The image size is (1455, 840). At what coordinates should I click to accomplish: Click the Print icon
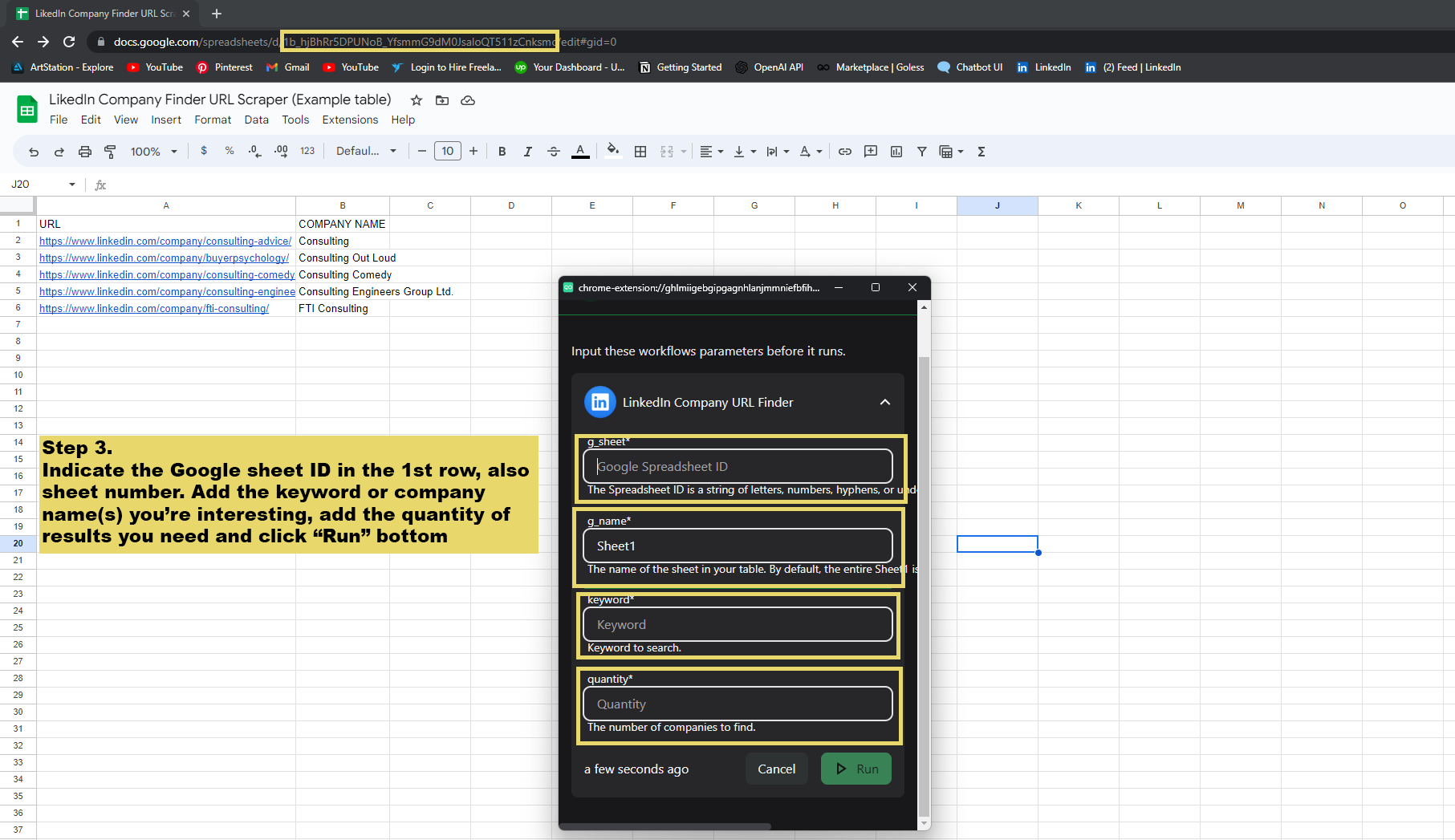(85, 152)
